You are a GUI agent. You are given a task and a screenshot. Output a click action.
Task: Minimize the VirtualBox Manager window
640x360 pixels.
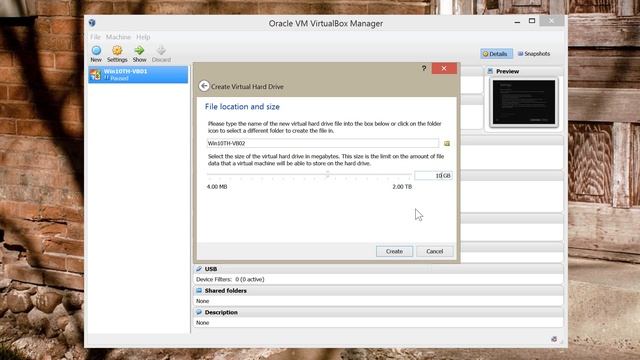[x=517, y=22]
